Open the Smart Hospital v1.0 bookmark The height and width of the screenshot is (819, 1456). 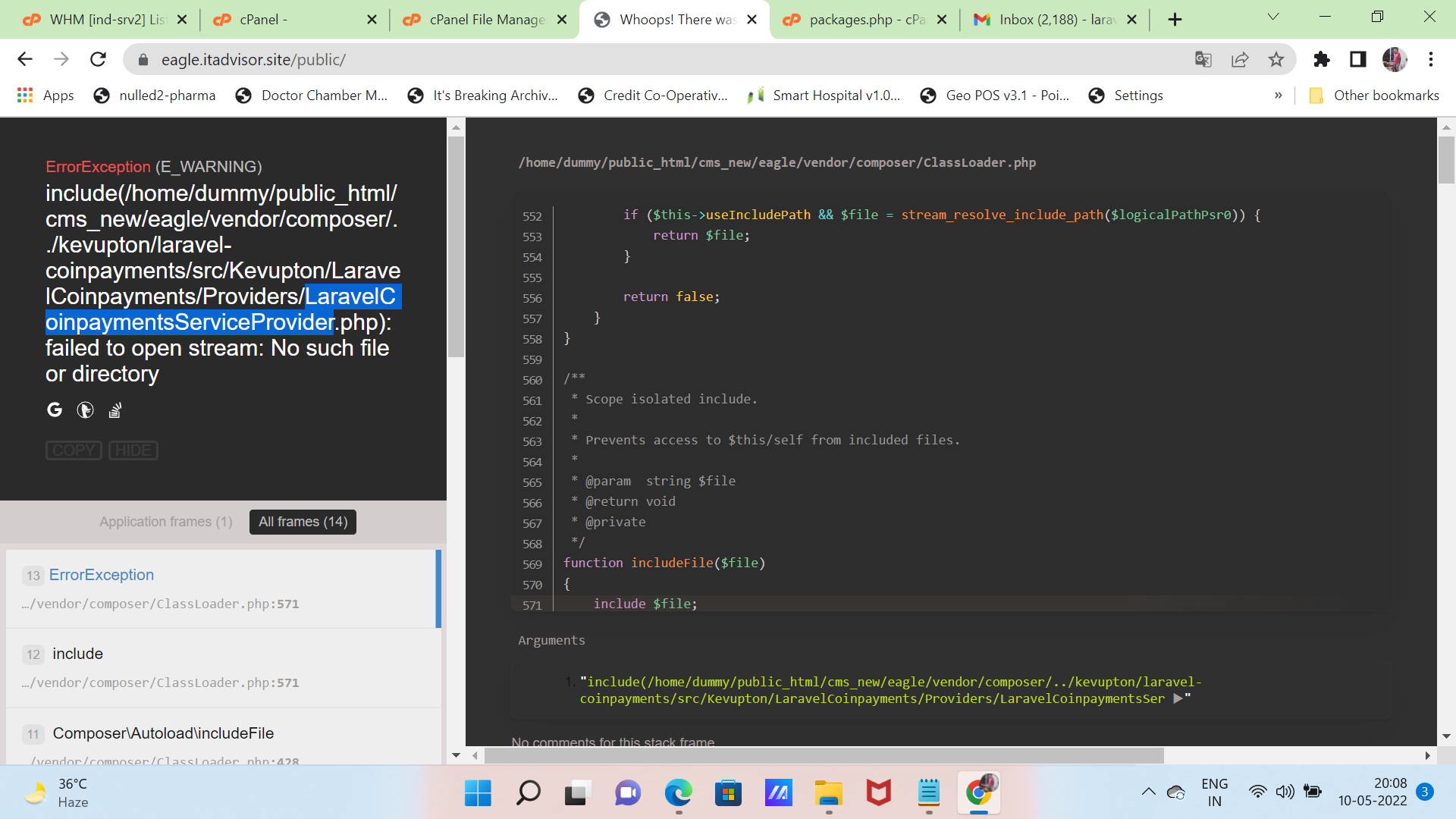point(824,96)
